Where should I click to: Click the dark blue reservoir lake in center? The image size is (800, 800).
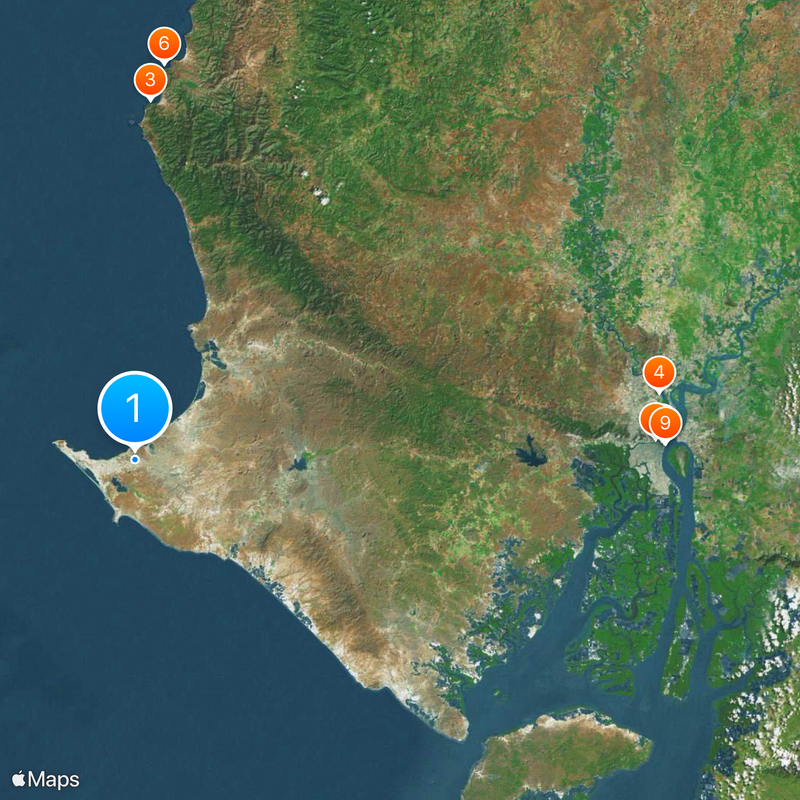pyautogui.click(x=531, y=454)
